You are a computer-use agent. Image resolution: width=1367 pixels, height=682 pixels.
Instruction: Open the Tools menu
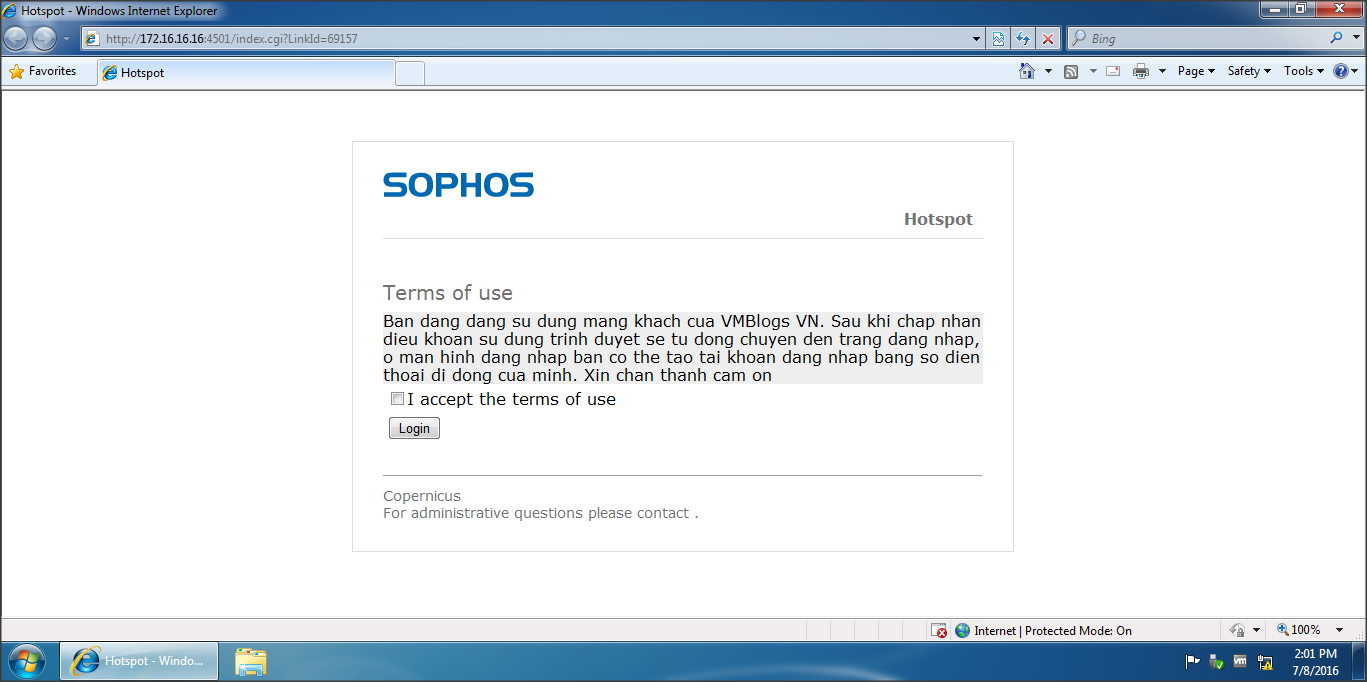(1303, 71)
